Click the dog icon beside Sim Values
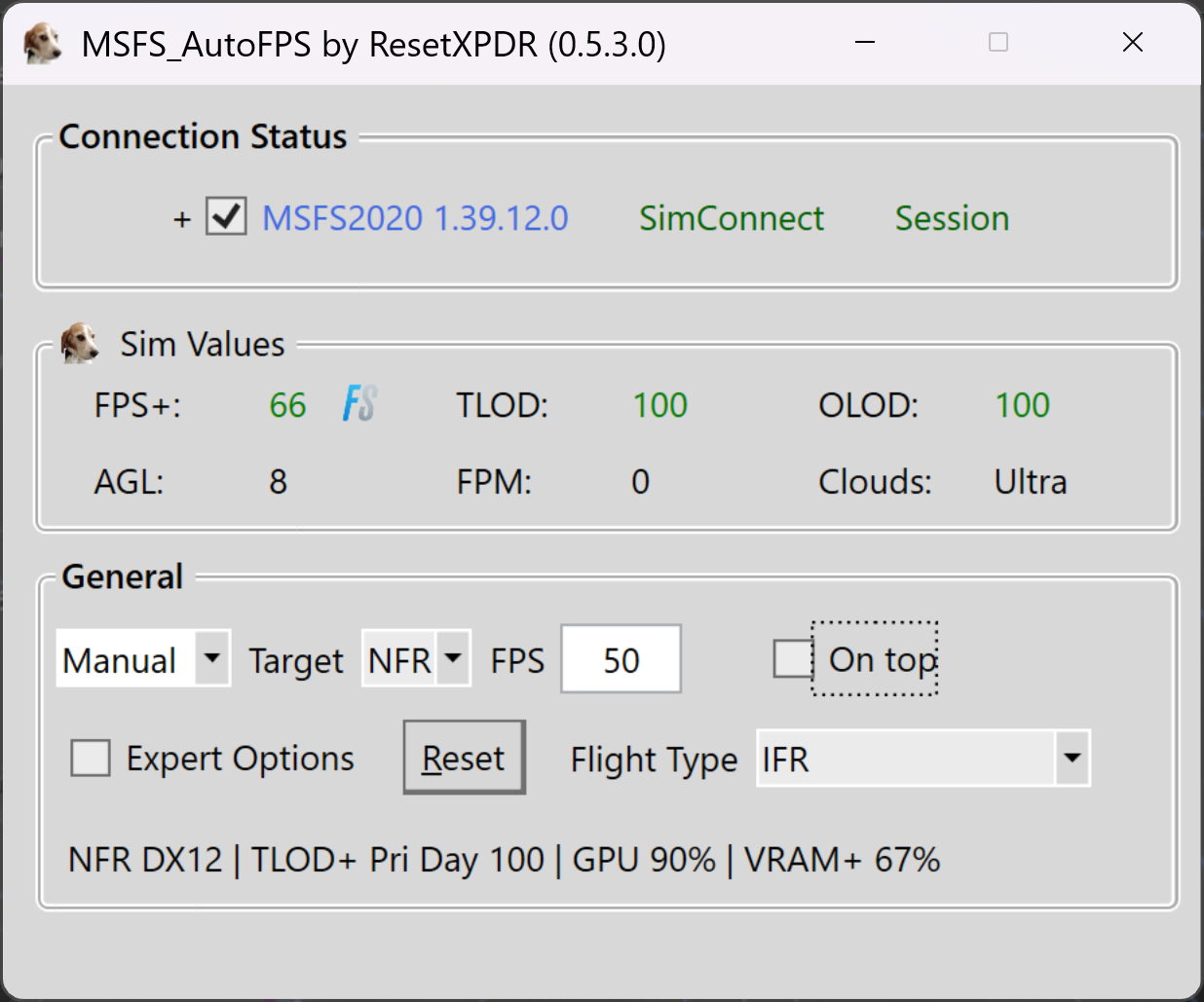The width and height of the screenshot is (1204, 1002). click(x=80, y=344)
